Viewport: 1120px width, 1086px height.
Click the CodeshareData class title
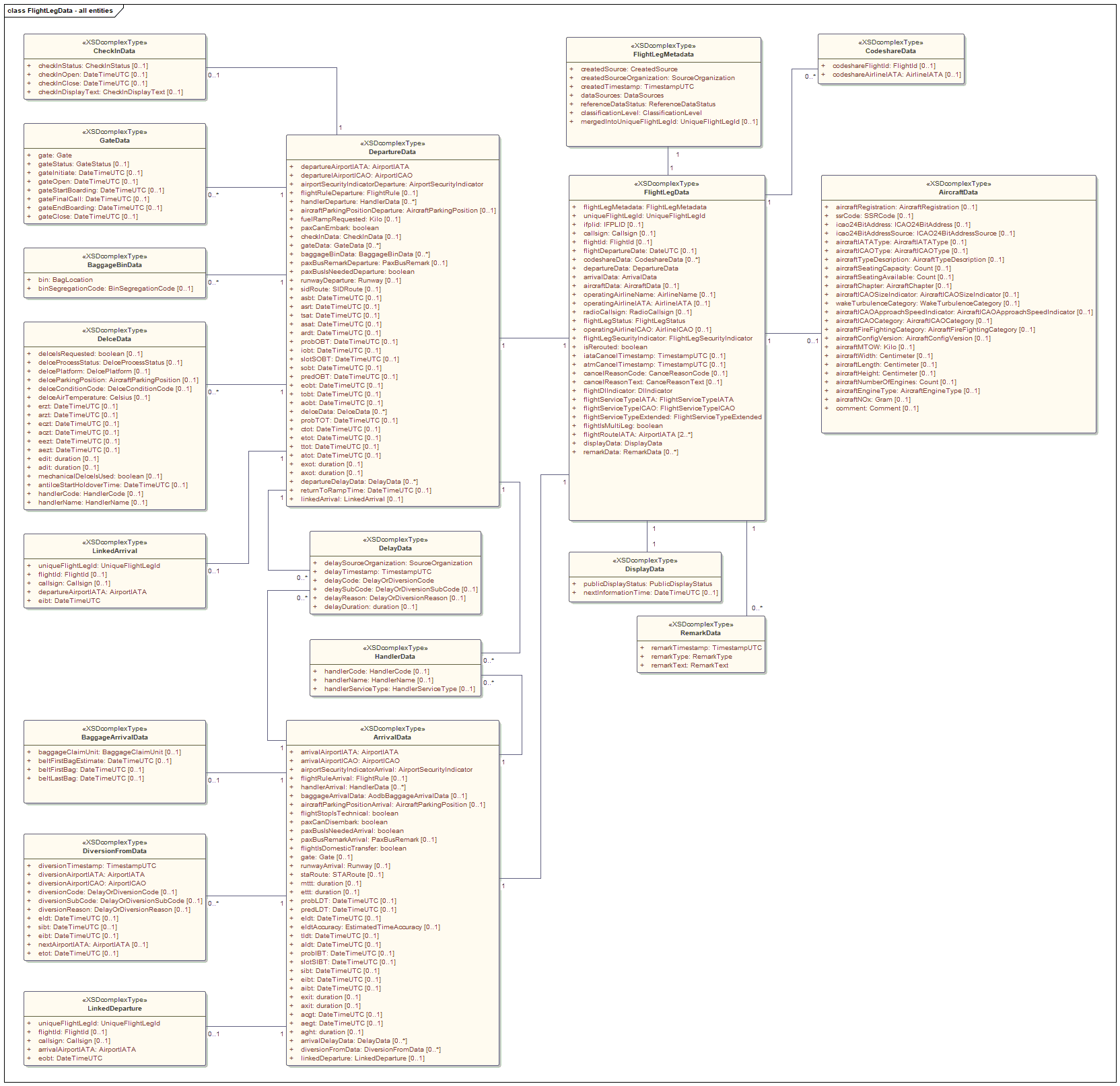pos(890,51)
